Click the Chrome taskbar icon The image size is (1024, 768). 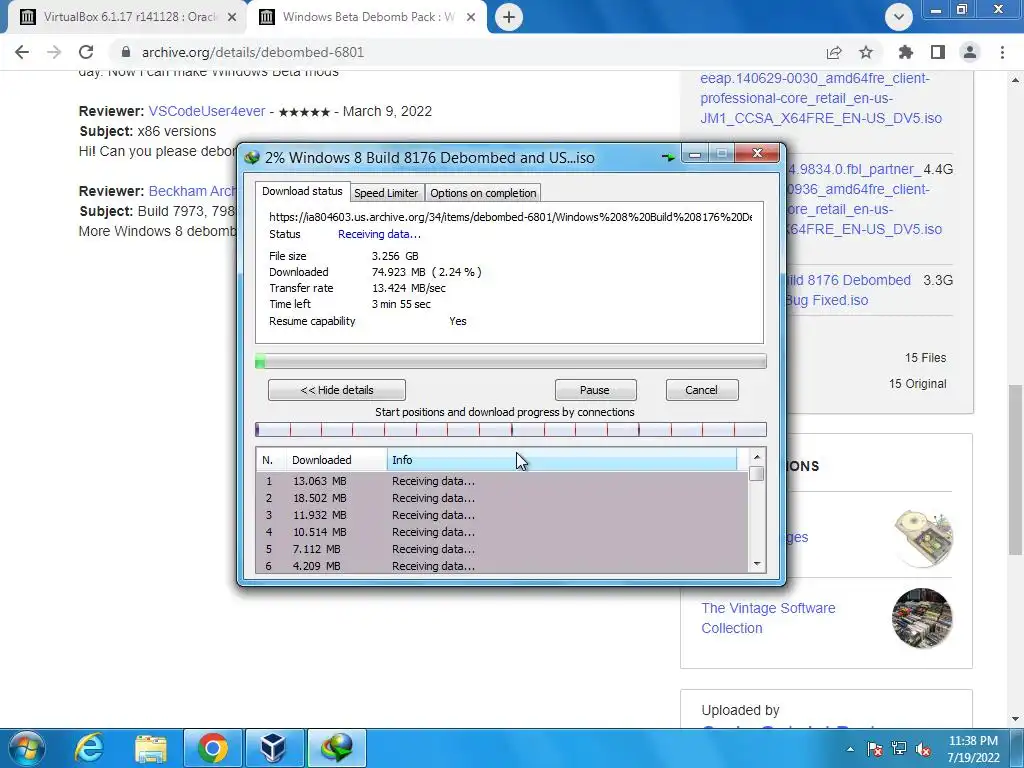(x=213, y=748)
